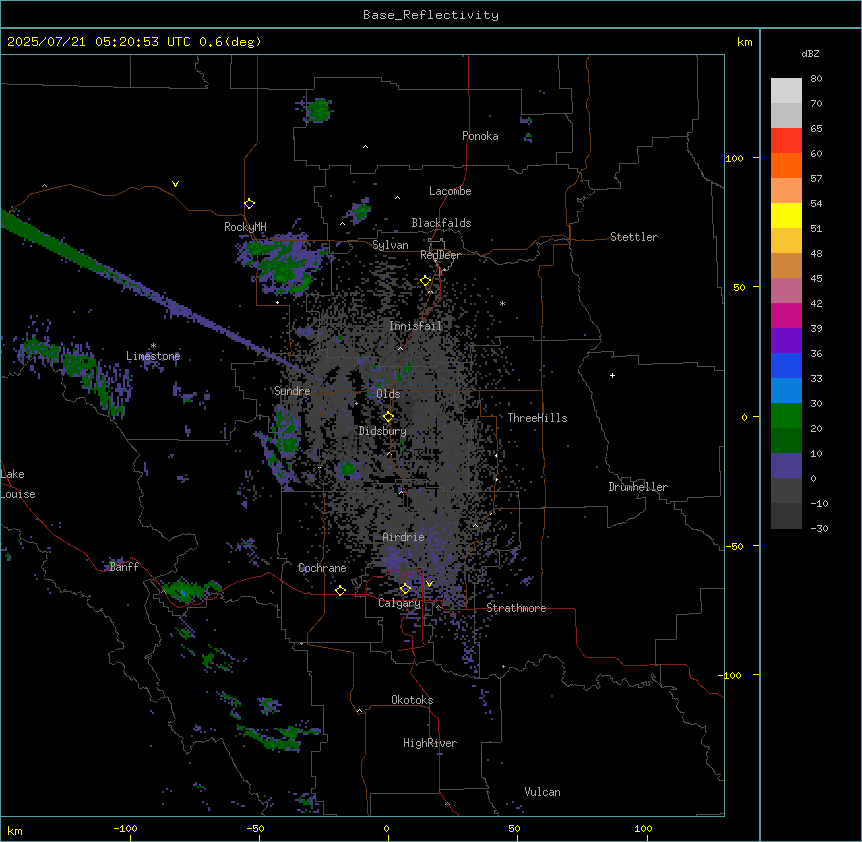
Task: Click the asterisk marker east of Innisfail
Action: pyautogui.click(x=502, y=303)
